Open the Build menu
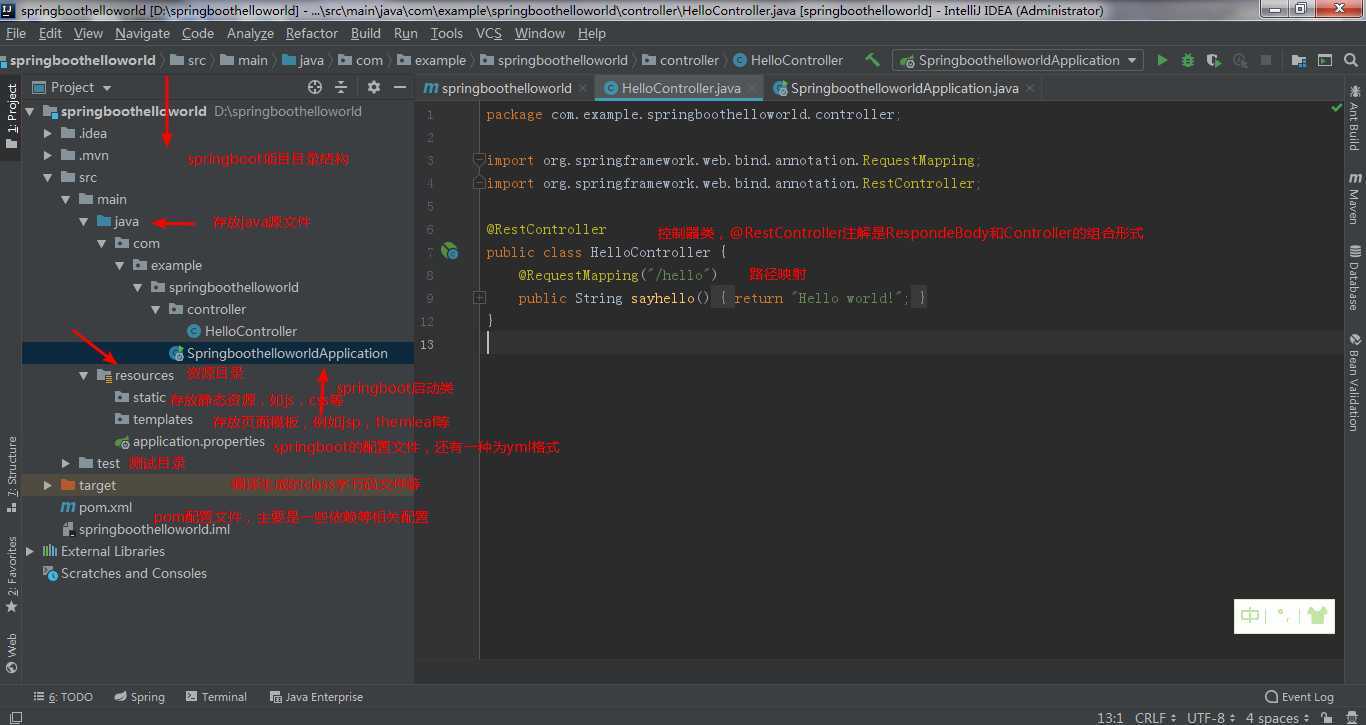Screen dimensions: 1366x725 (x=366, y=33)
